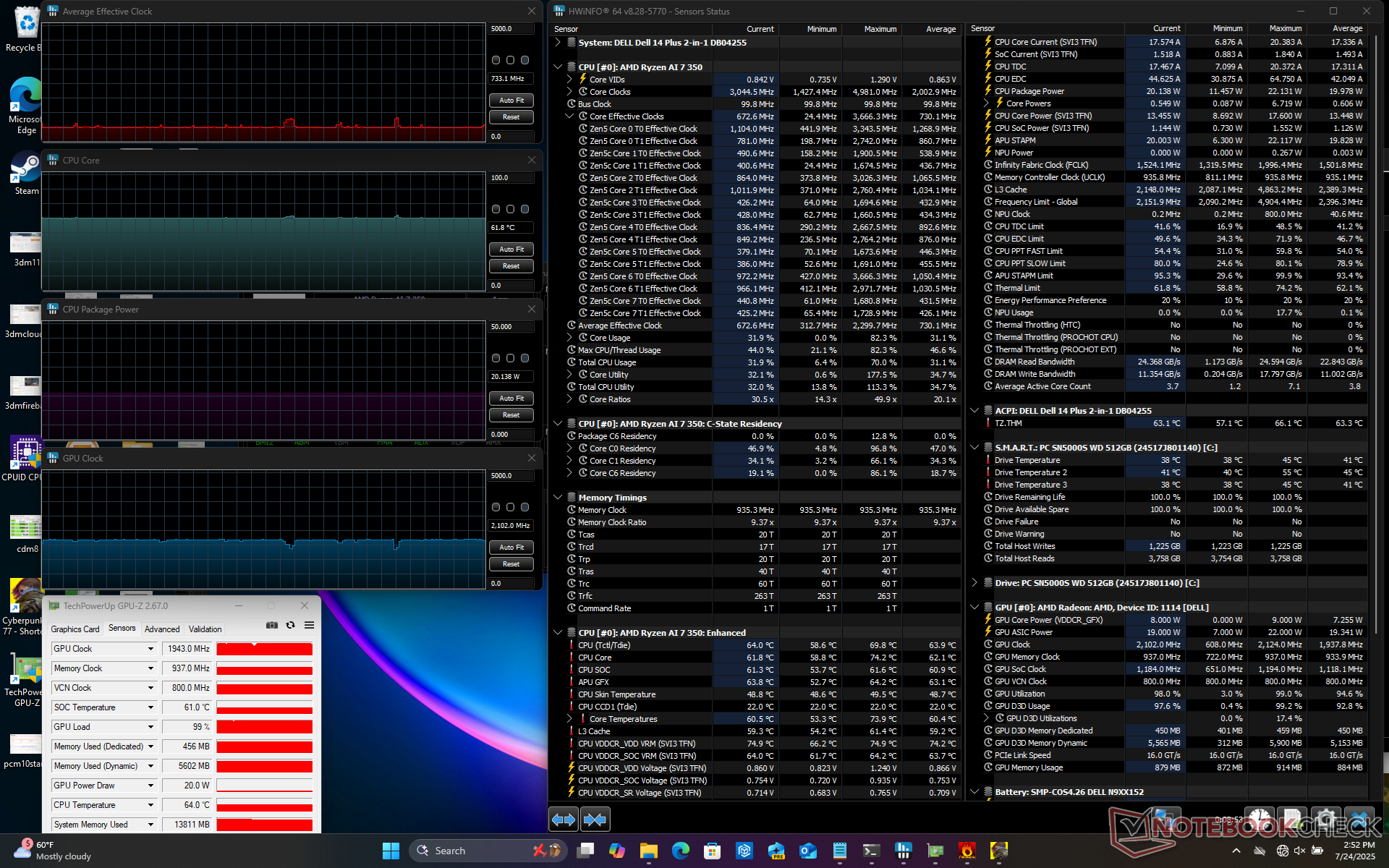Click the GPU Load red graph bar in GPU-Z
The height and width of the screenshot is (868, 1389).
[264, 727]
